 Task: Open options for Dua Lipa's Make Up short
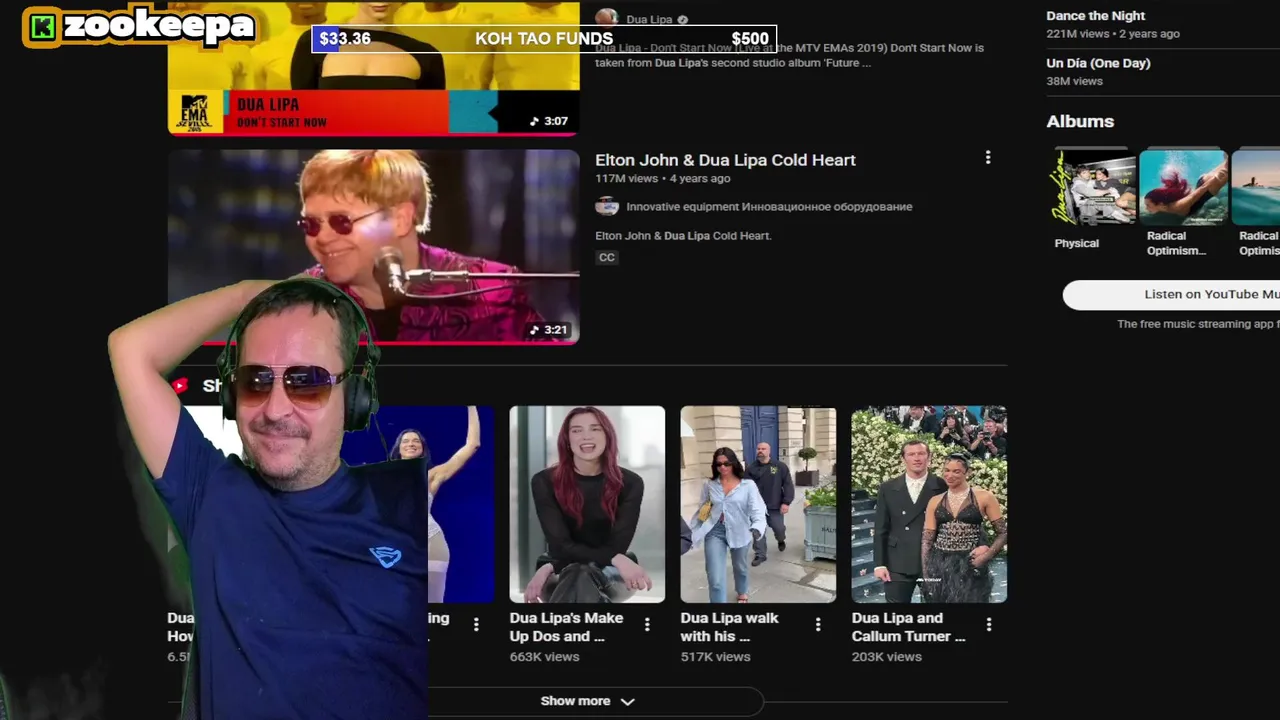click(647, 624)
